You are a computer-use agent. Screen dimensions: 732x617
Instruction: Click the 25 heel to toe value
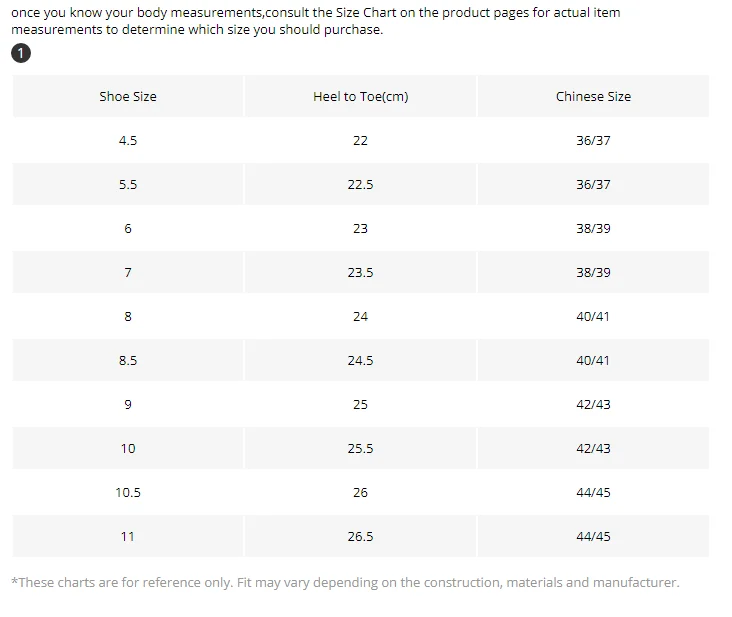tap(360, 404)
